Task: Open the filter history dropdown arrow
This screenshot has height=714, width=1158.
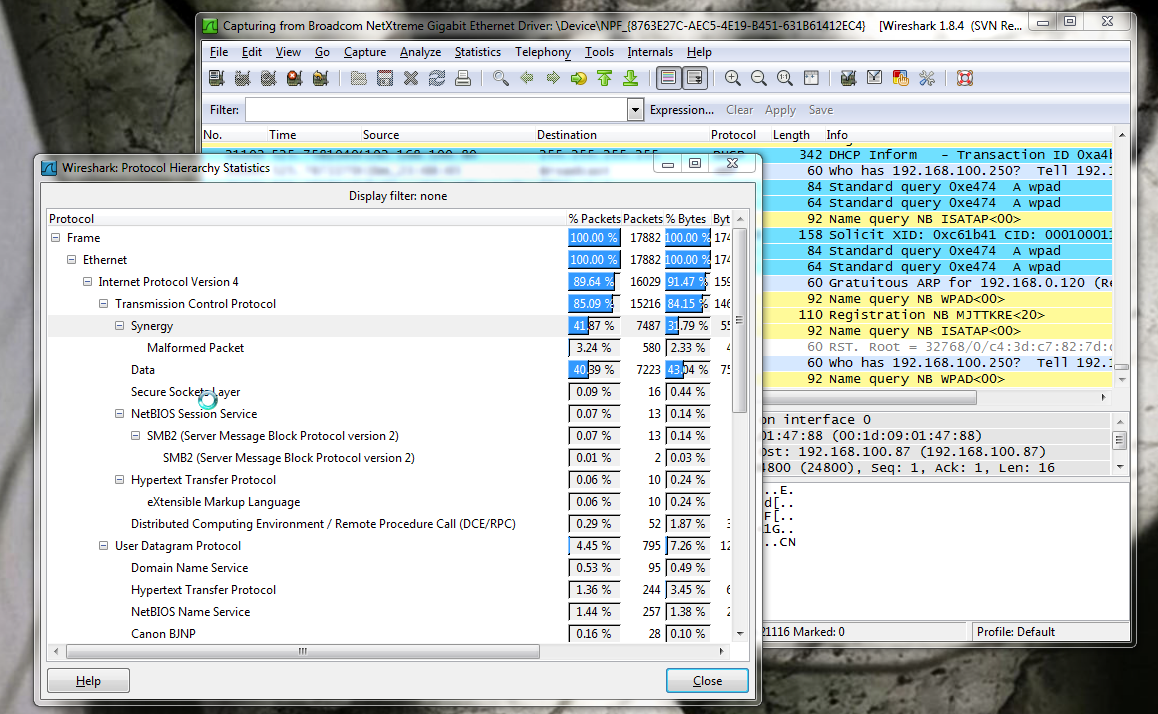Action: click(x=635, y=110)
